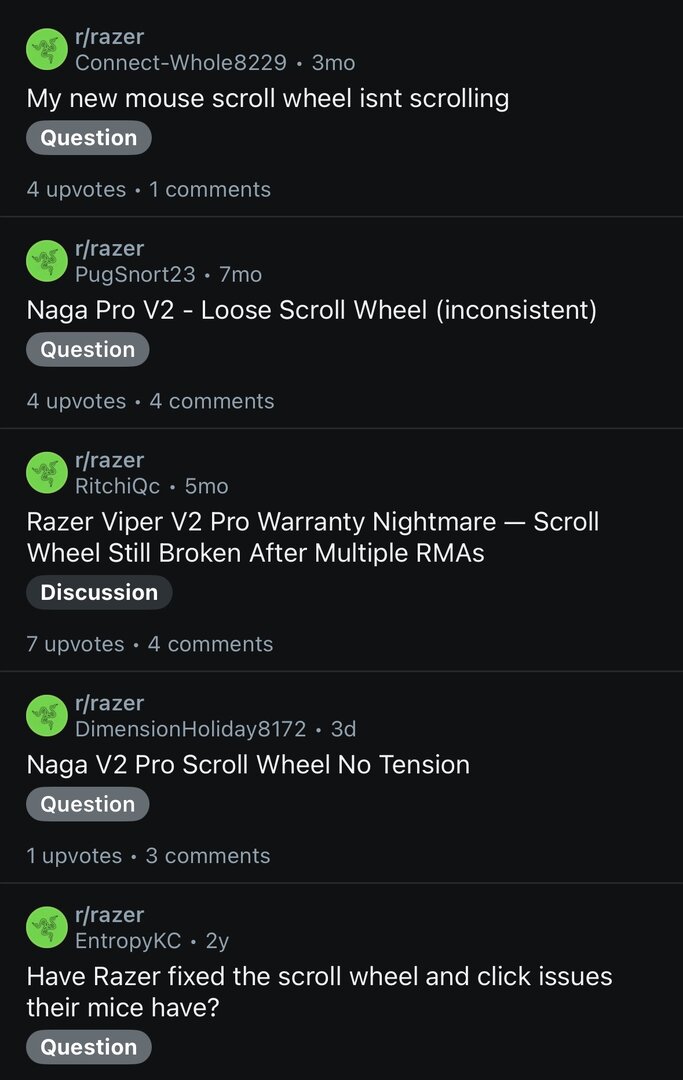The height and width of the screenshot is (1080, 683).
Task: Open the 1 upvotes 3 comments line
Action: pyautogui.click(x=148, y=856)
